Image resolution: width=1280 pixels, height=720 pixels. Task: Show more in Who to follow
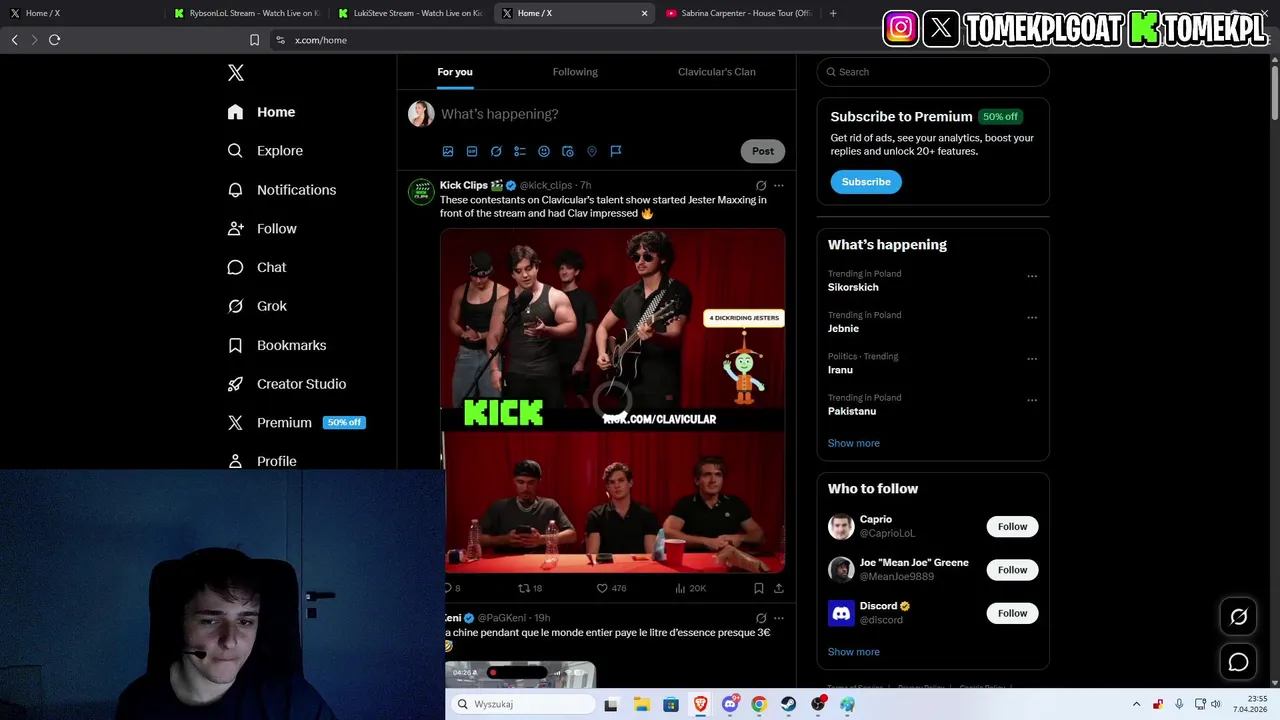(x=854, y=652)
